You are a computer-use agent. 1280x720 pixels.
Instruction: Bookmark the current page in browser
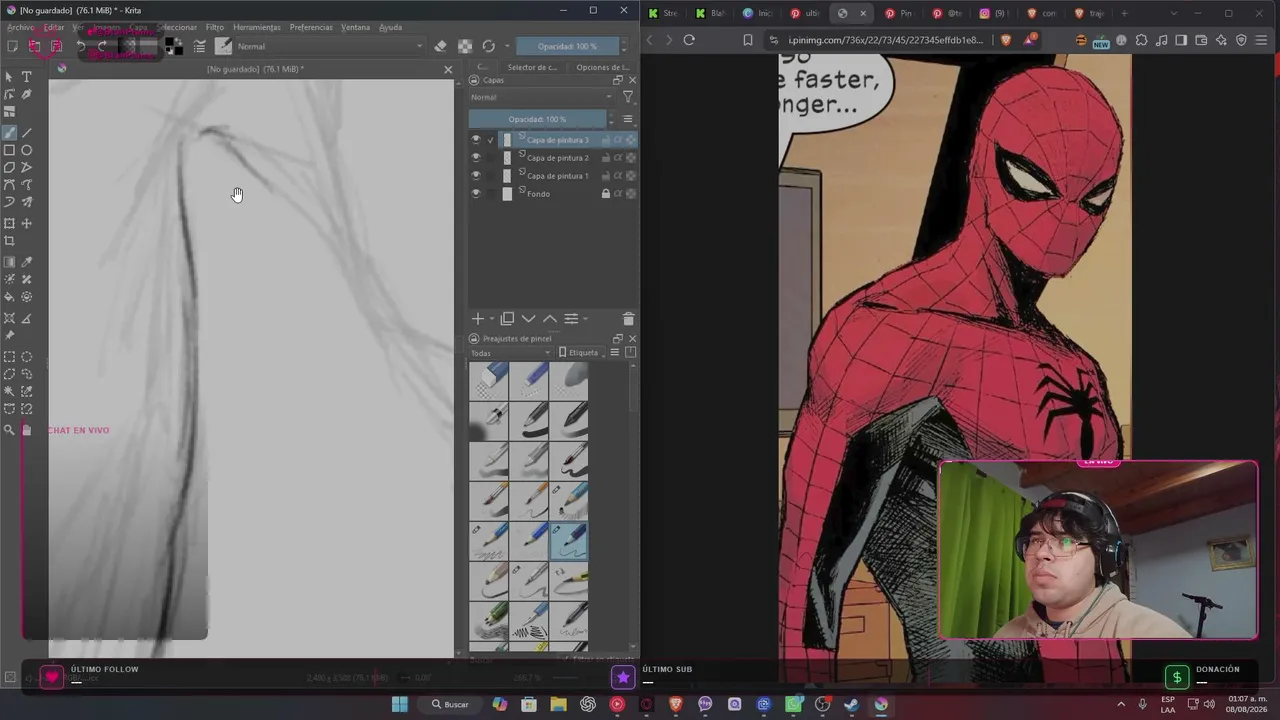pyautogui.click(x=748, y=40)
